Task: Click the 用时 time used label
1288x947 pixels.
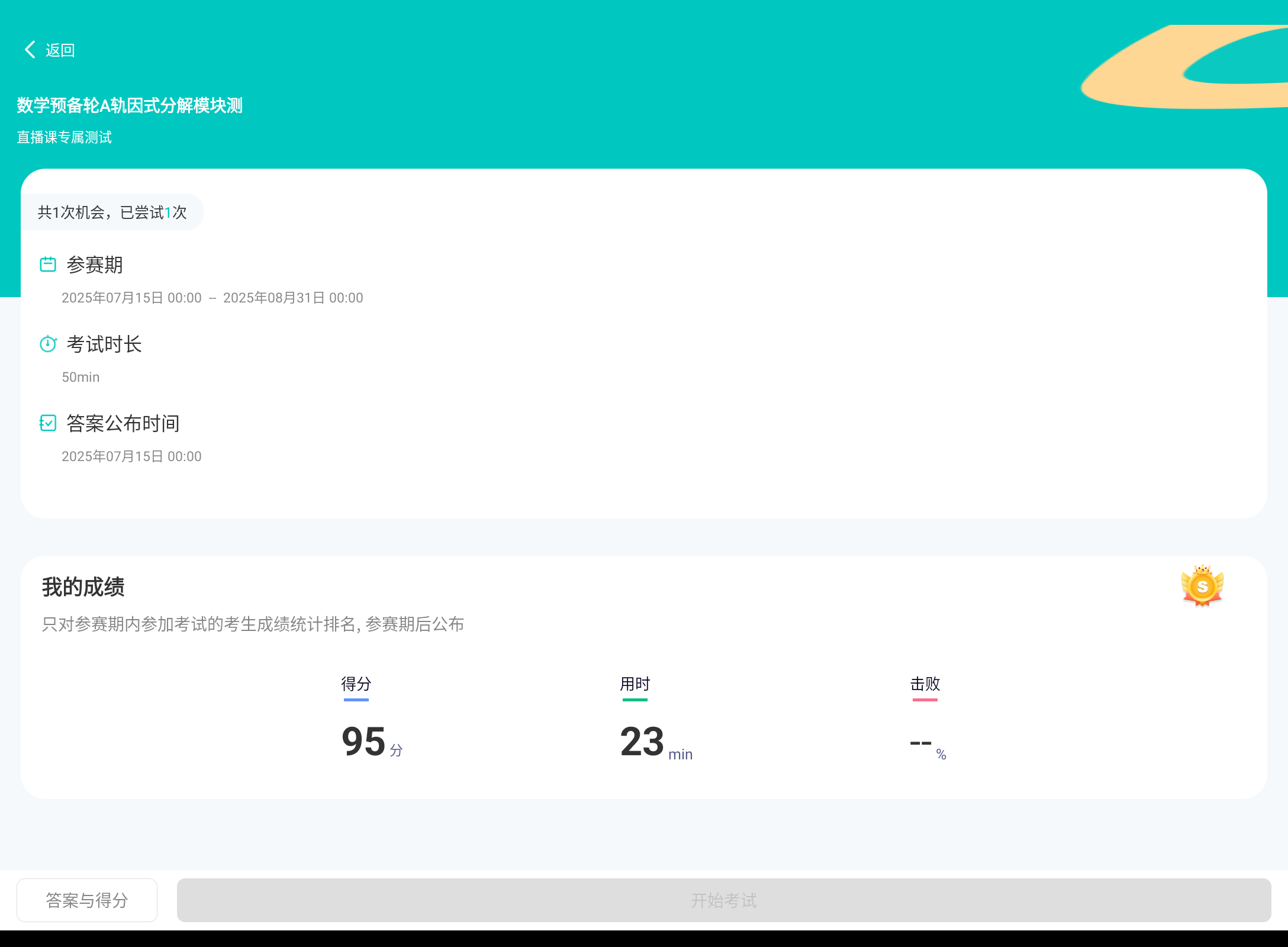Action: (635, 684)
